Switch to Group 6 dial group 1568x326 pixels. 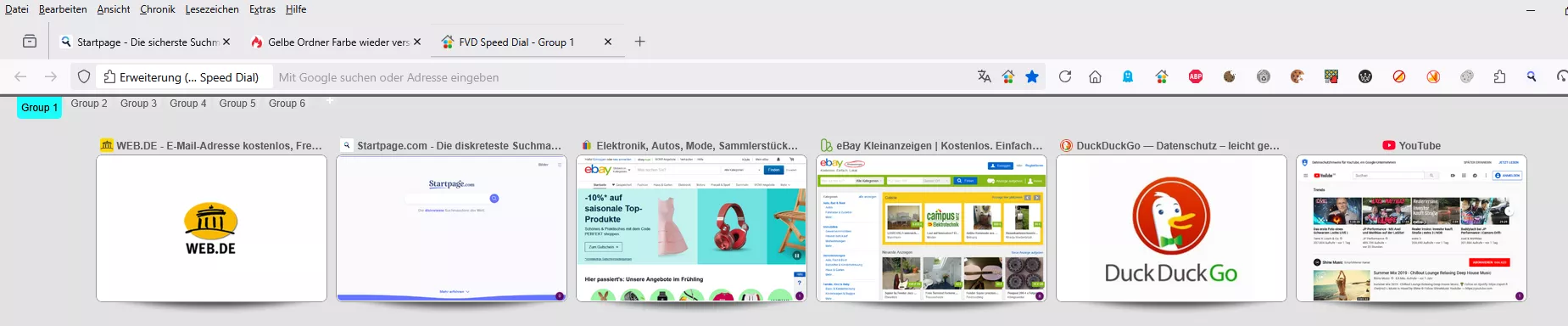287,104
